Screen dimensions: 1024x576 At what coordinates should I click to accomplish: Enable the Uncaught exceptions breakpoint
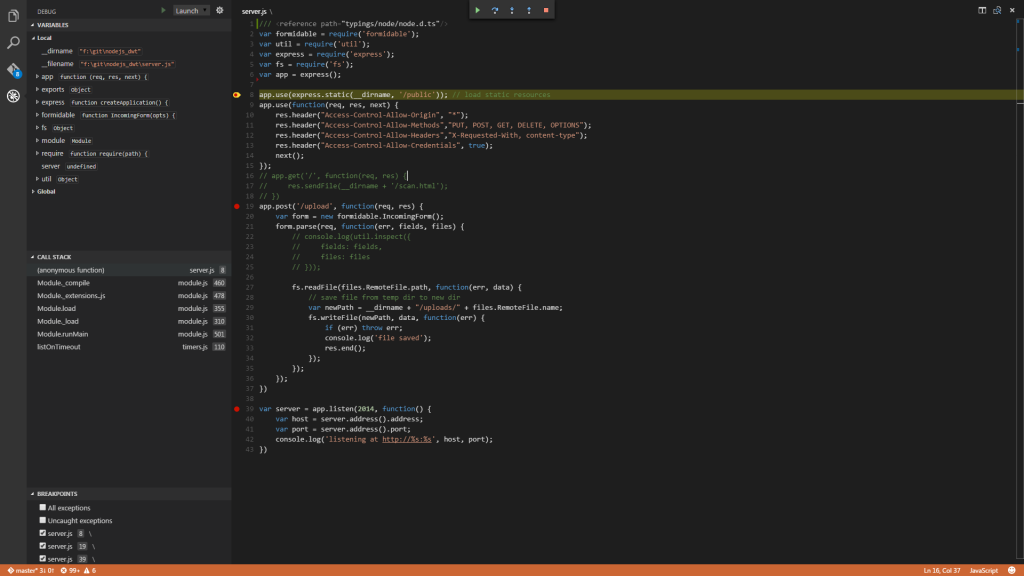[42, 520]
